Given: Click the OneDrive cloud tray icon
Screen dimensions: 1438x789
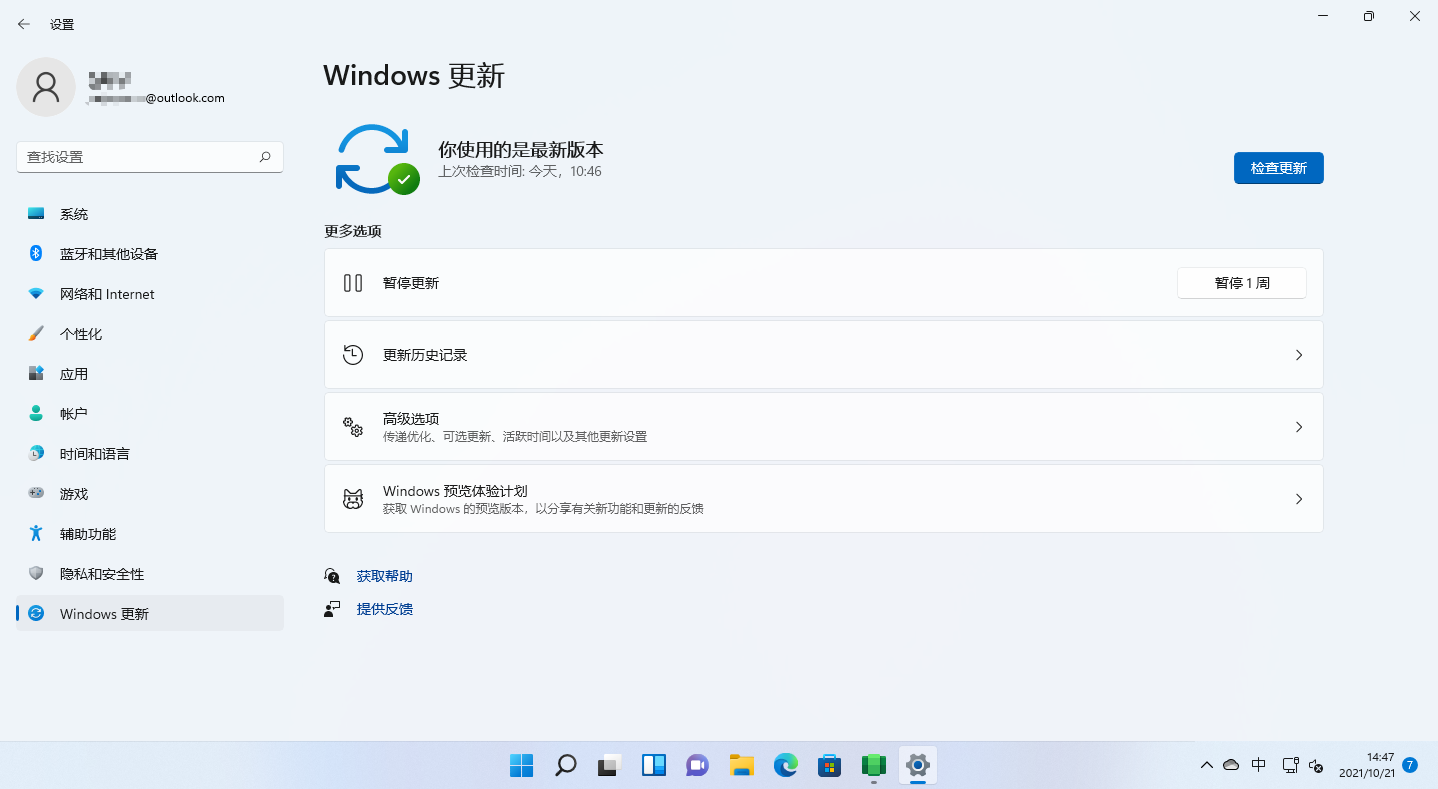Looking at the screenshot, I should coord(1231,765).
